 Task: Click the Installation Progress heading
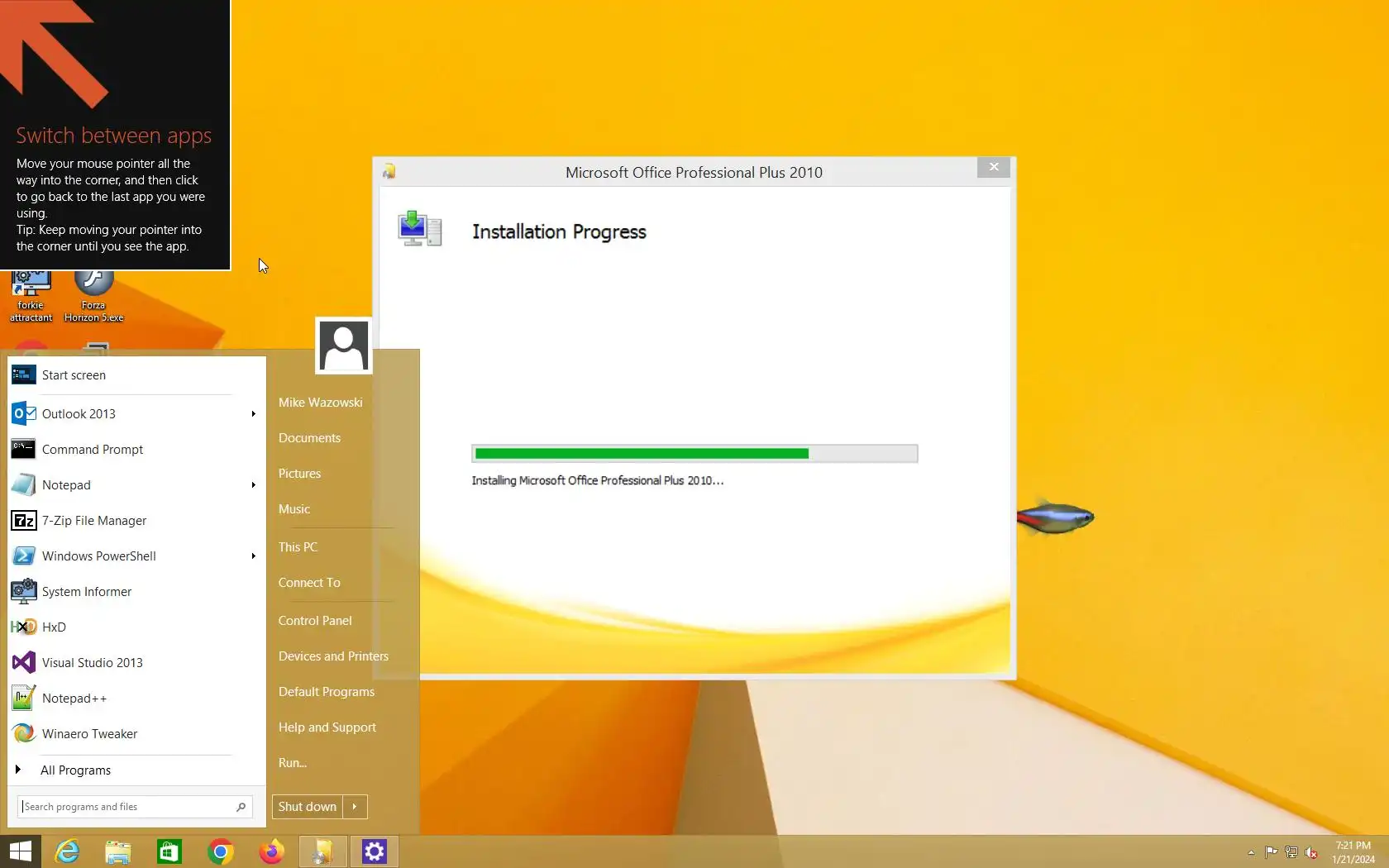[x=559, y=232]
